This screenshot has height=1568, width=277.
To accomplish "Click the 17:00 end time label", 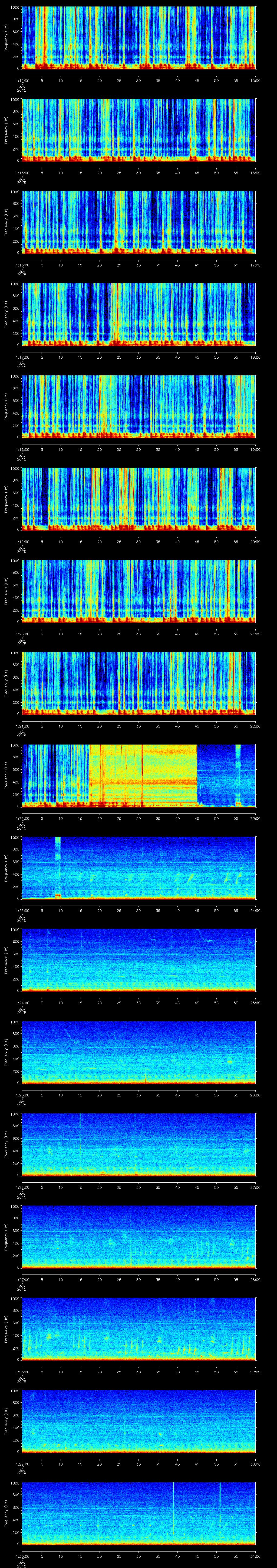I will (x=256, y=265).
